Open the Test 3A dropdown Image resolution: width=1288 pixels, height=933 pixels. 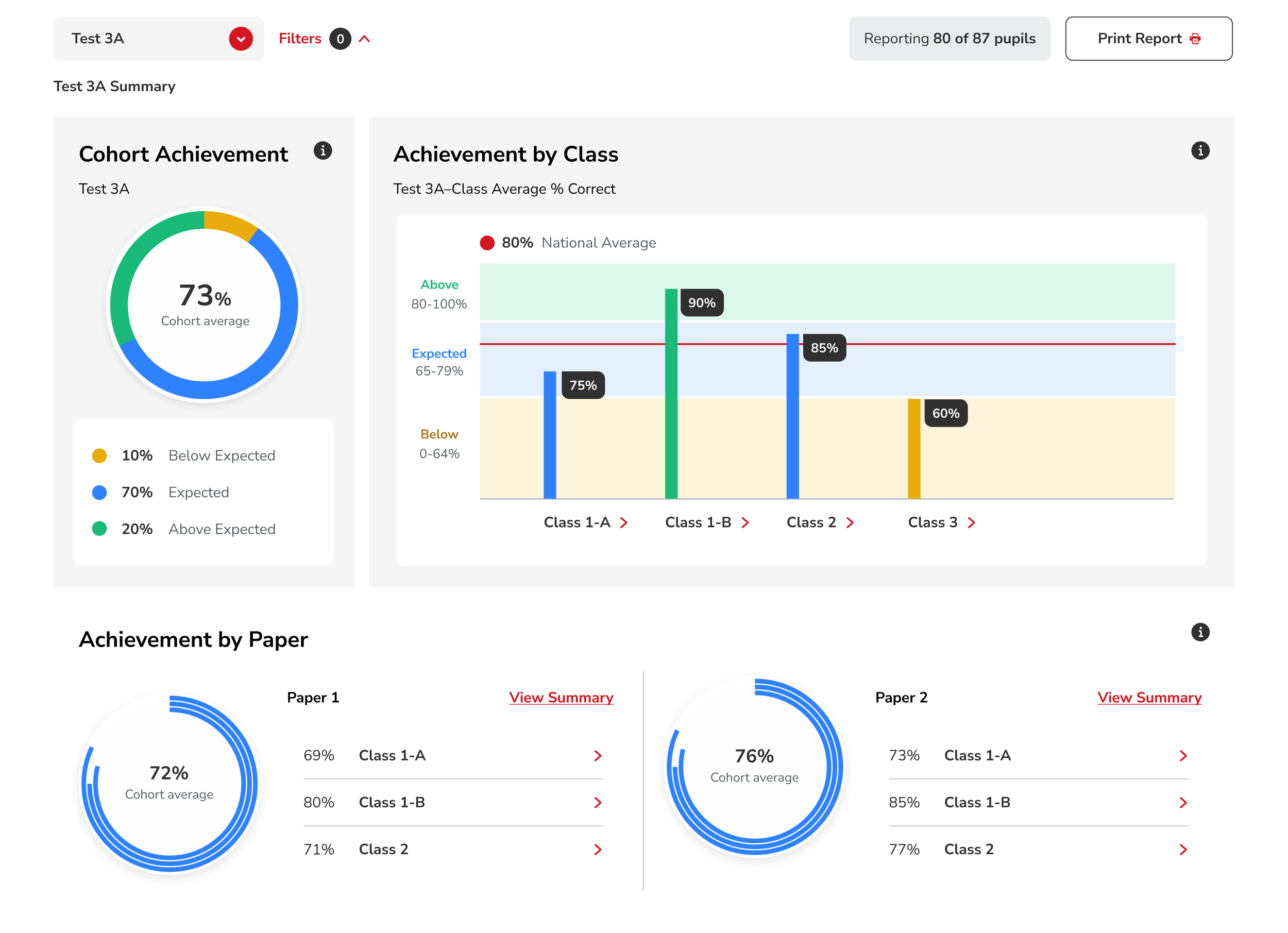click(x=241, y=39)
